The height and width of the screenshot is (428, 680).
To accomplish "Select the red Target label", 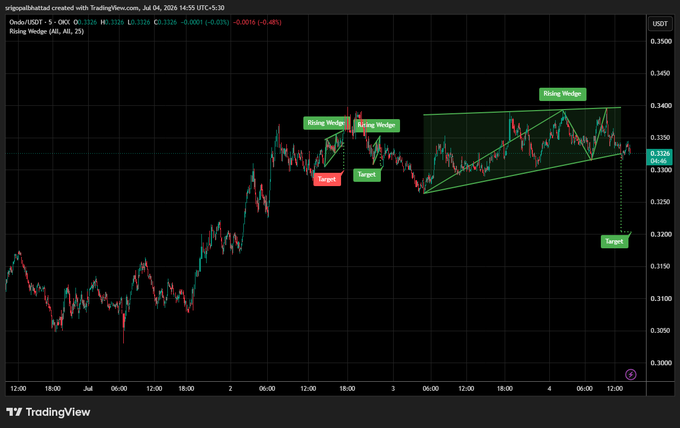I will (327, 179).
